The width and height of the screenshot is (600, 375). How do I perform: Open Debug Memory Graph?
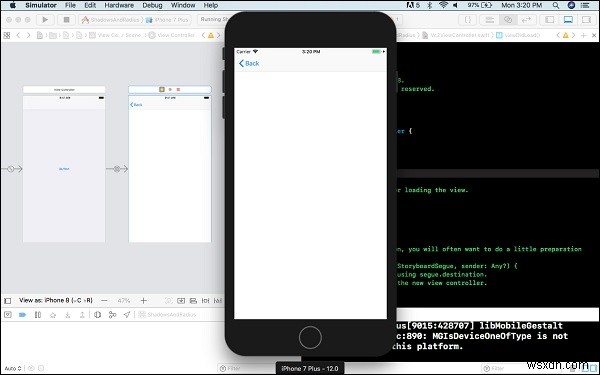[x=112, y=315]
